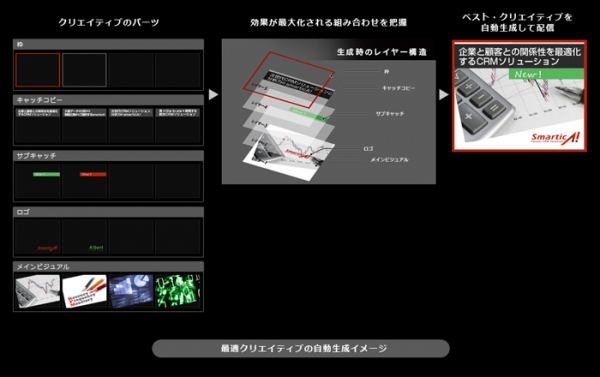This screenshot has height=377, width=600.
Task: Click the 枠 section header in parts panel
Action: click(x=108, y=44)
